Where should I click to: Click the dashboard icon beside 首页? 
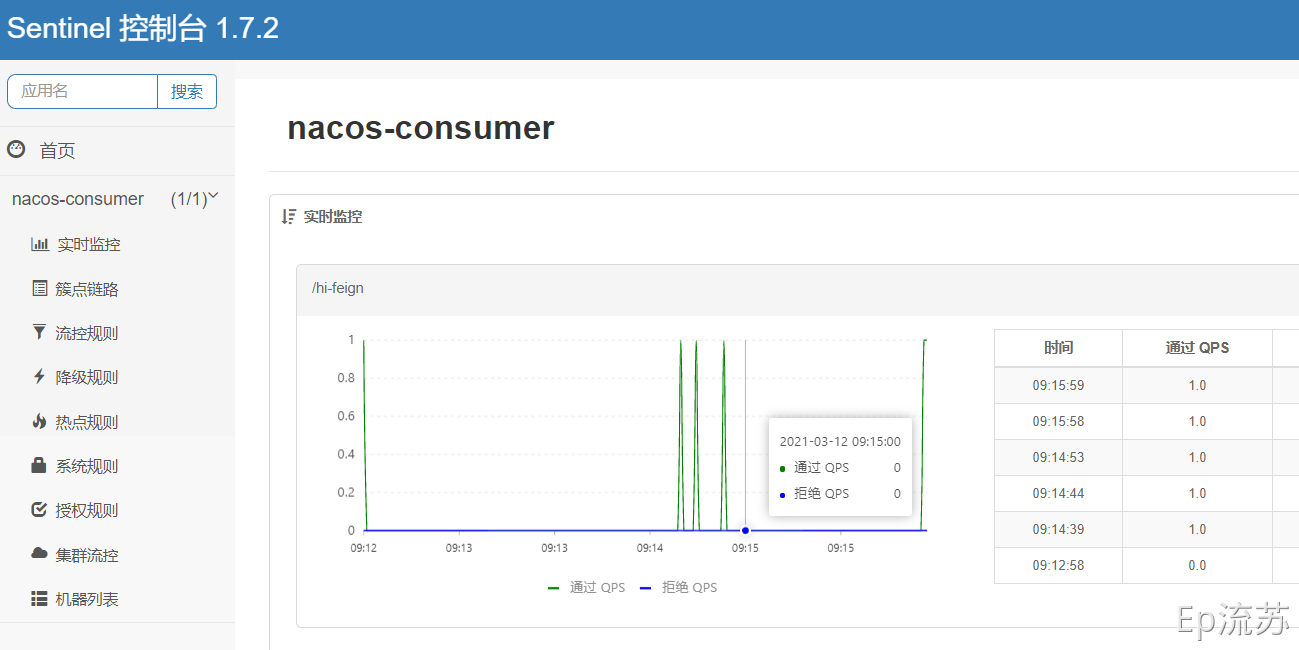pyautogui.click(x=16, y=149)
